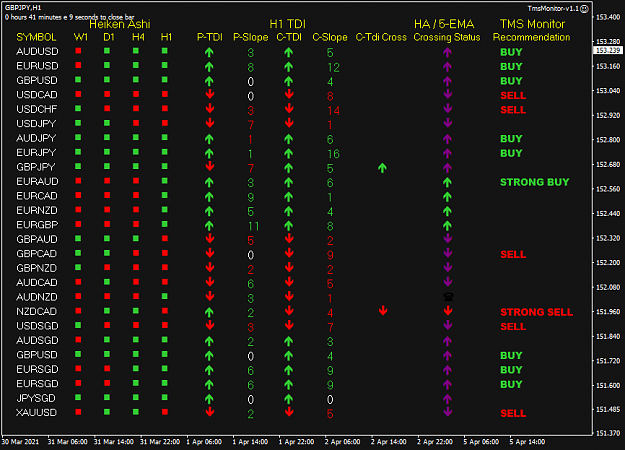Screen dimensions: 625x450
Task: Click the TmsMonitor-v1.1 indicator label
Action: [x=553, y=8]
